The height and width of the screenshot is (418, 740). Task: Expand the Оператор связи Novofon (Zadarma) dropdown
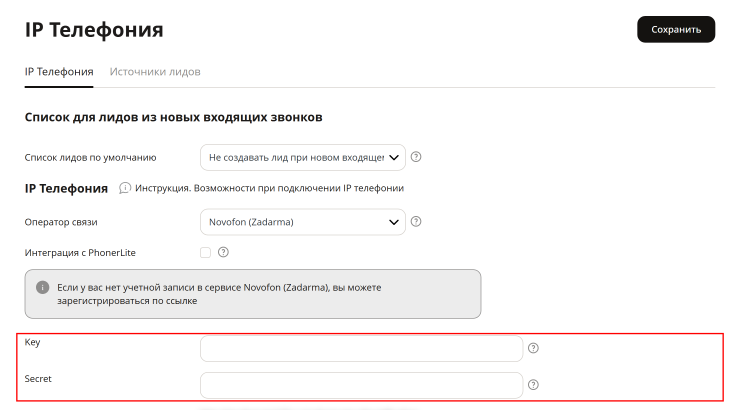[x=303, y=222]
